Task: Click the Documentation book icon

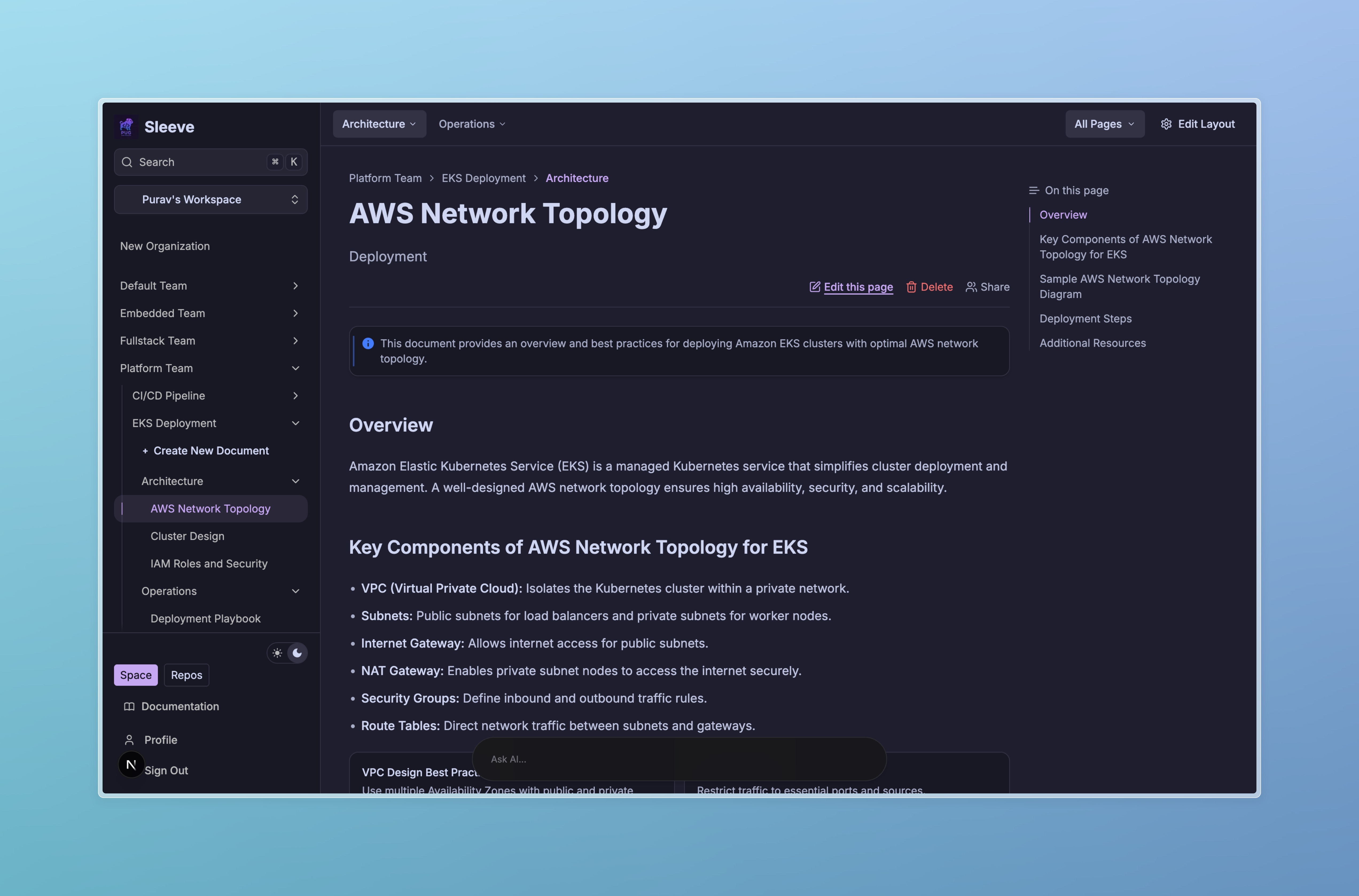Action: pos(129,706)
